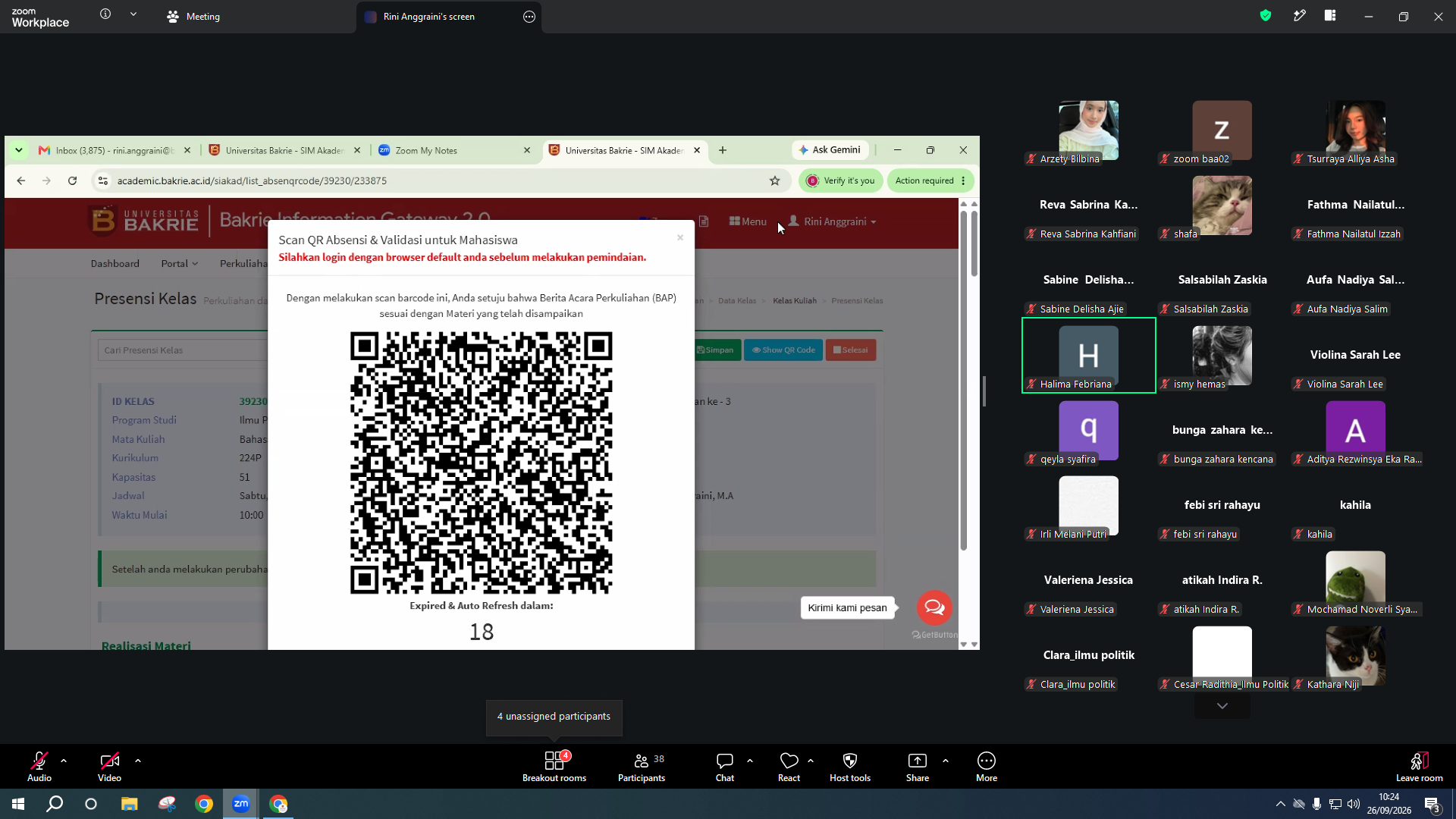This screenshot has height=819, width=1456.
Task: Show more participants with down chevron
Action: coord(1222,706)
